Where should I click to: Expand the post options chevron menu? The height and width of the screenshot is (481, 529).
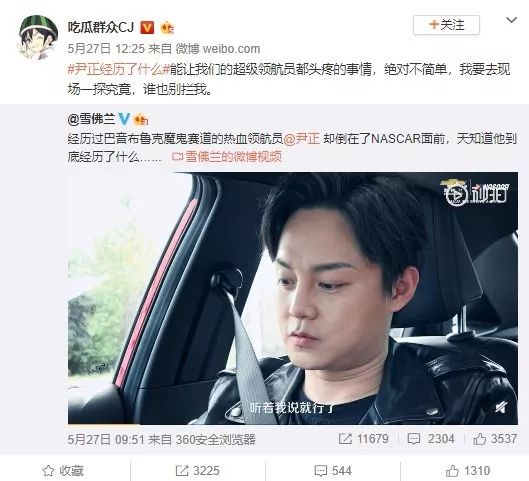pos(511,20)
